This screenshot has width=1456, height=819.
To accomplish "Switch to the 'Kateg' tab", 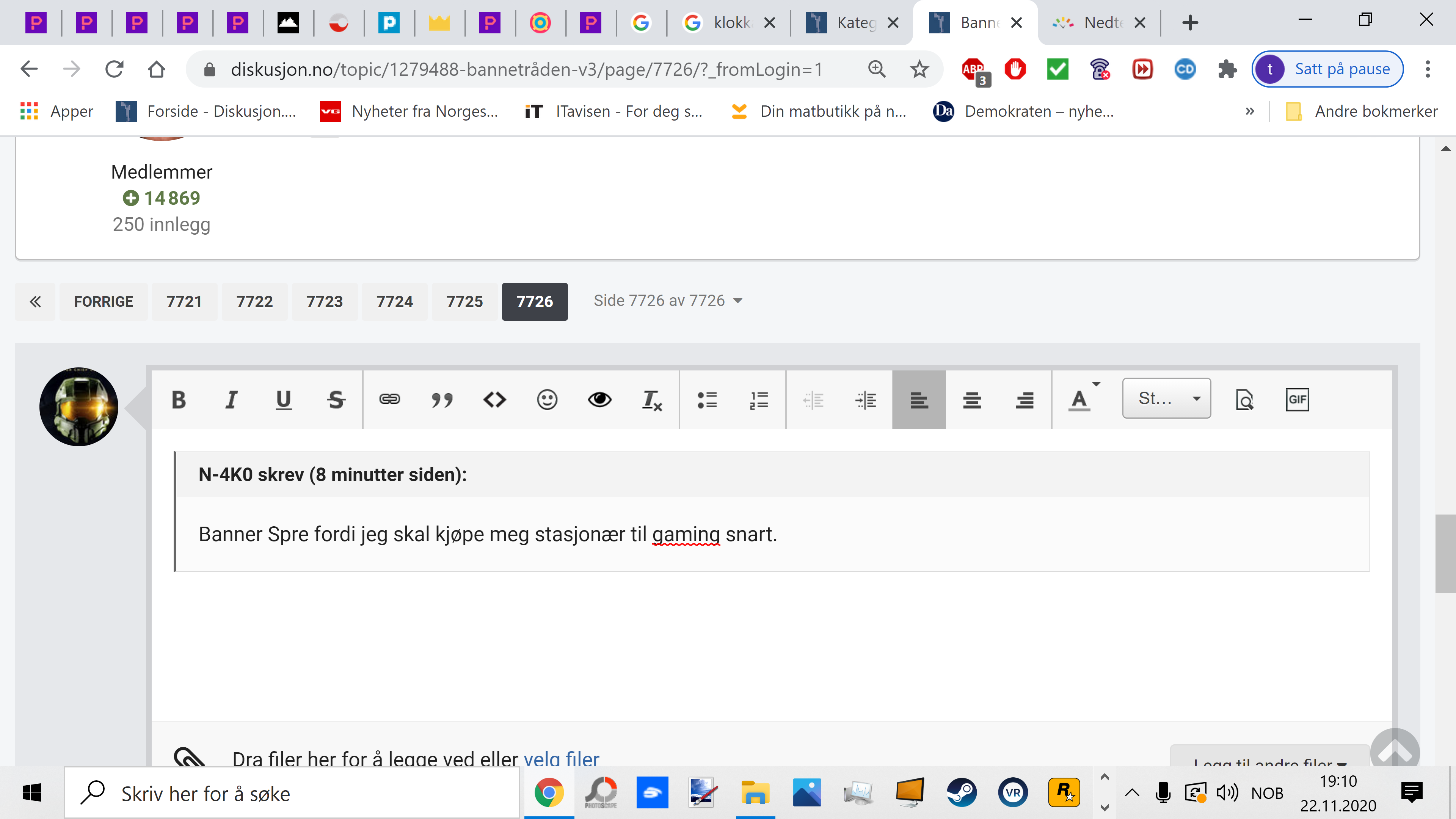I will click(851, 23).
